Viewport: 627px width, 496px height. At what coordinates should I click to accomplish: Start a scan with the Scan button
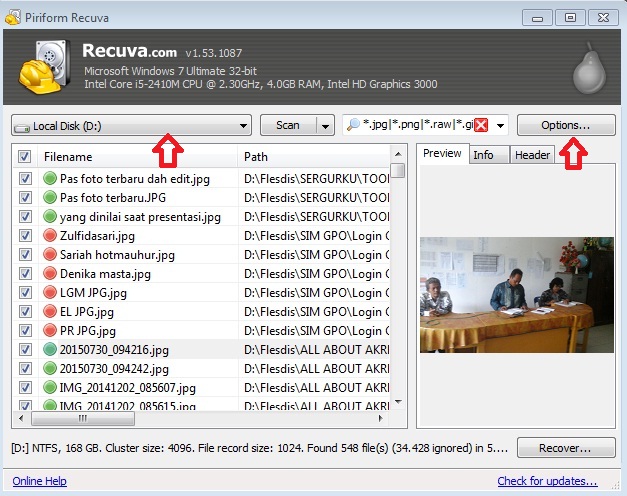click(288, 126)
